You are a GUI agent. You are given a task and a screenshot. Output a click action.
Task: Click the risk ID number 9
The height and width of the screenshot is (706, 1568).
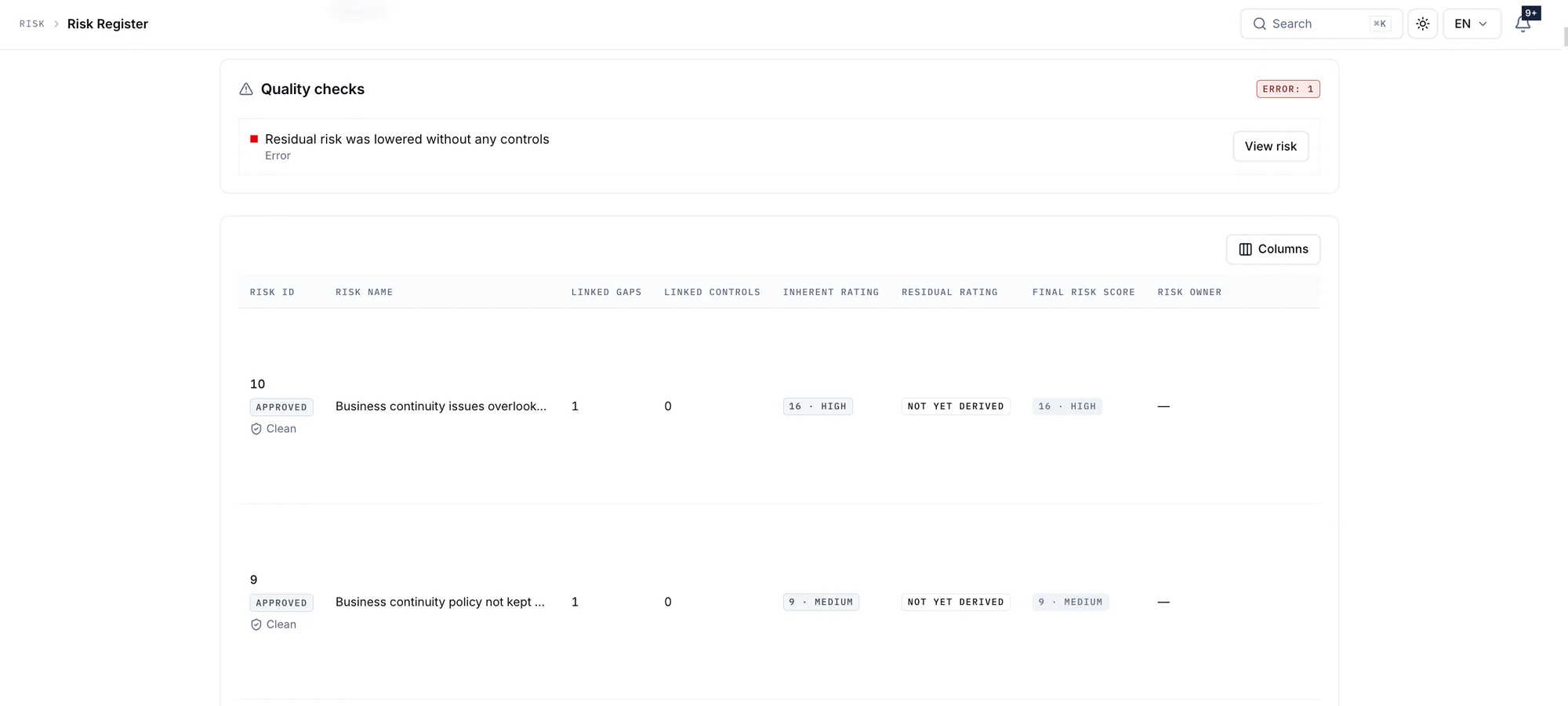253,580
